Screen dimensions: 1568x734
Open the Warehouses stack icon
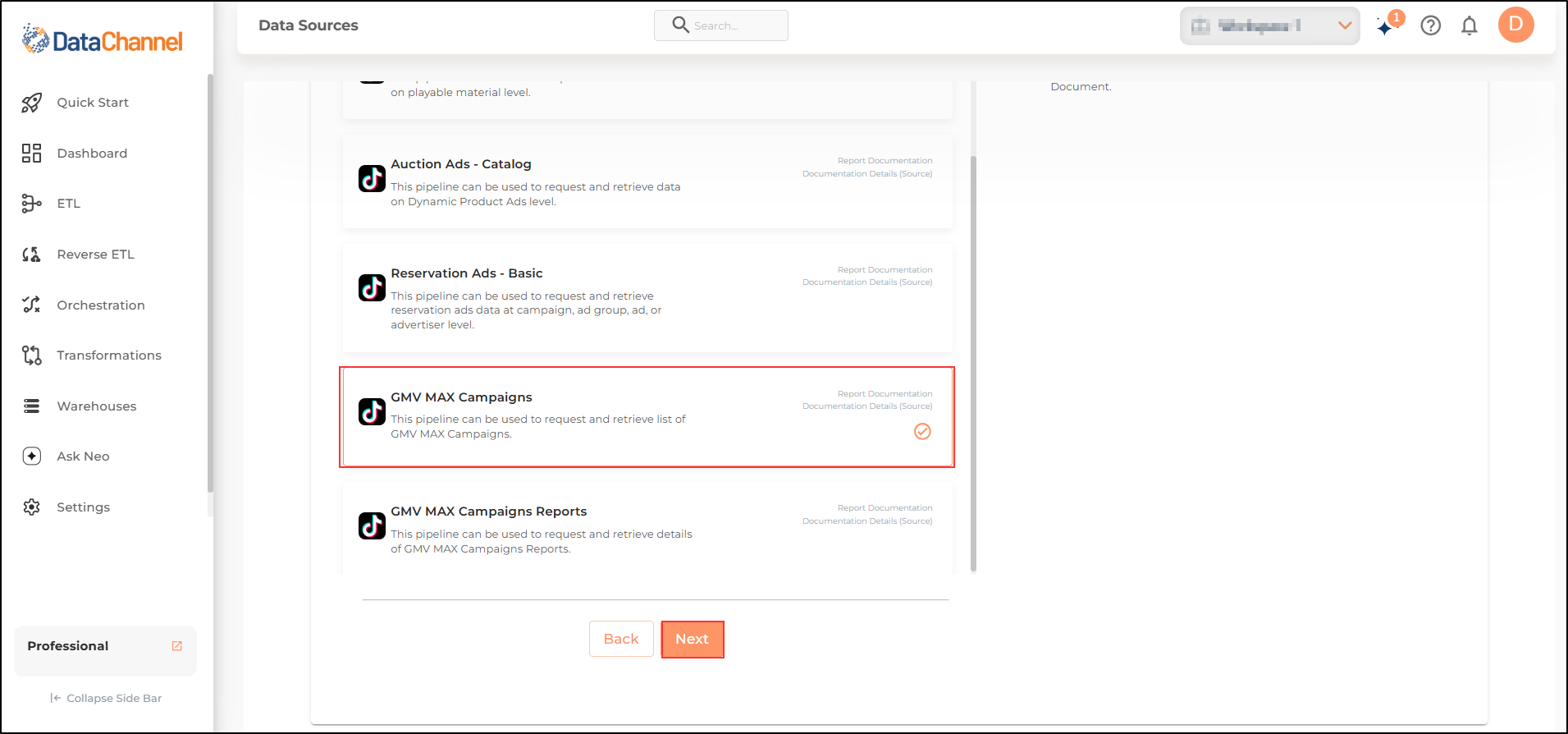31,406
